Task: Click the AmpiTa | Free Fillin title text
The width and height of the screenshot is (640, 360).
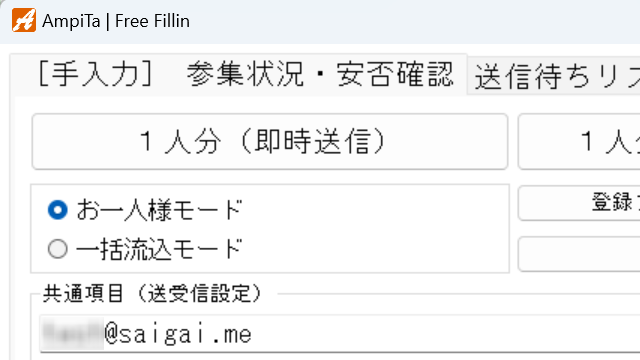Action: point(116,21)
